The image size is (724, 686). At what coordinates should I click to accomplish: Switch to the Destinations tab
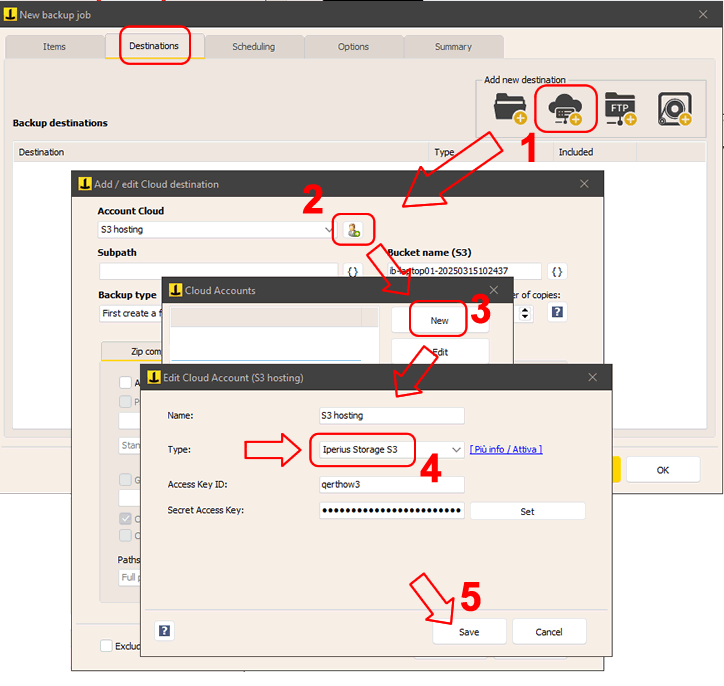[154, 46]
